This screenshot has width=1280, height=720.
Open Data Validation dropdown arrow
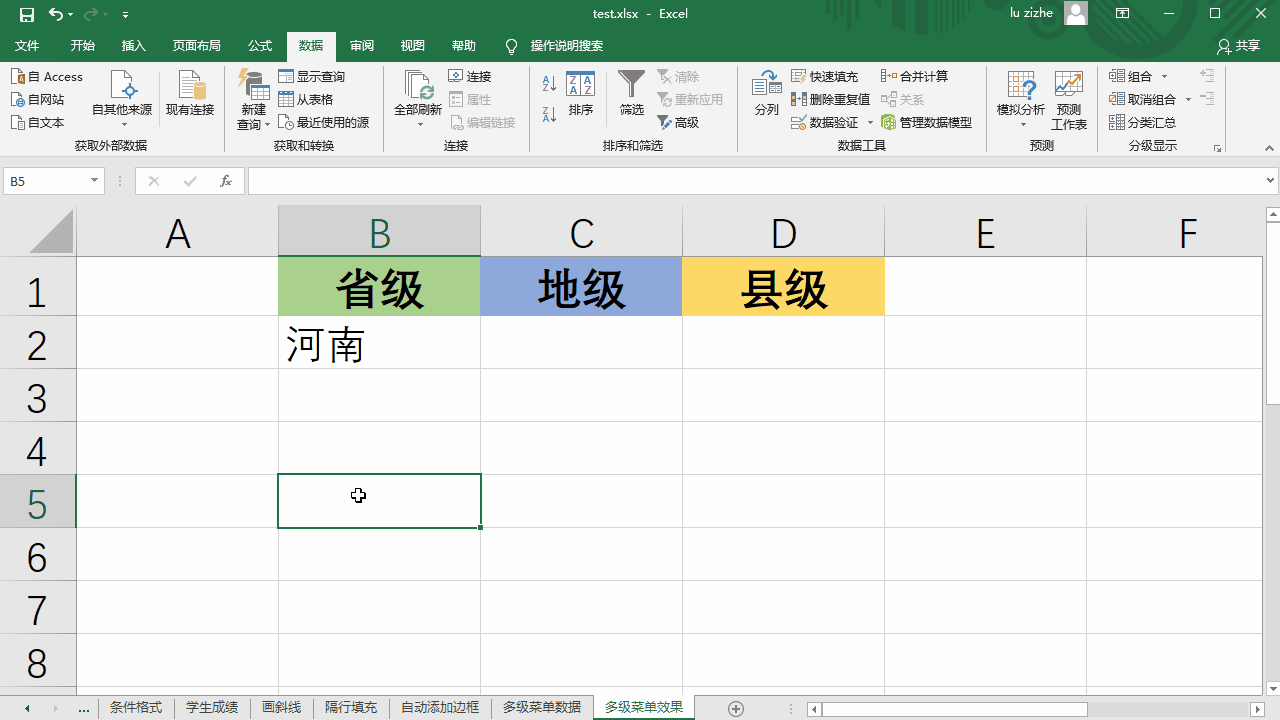[x=870, y=122]
